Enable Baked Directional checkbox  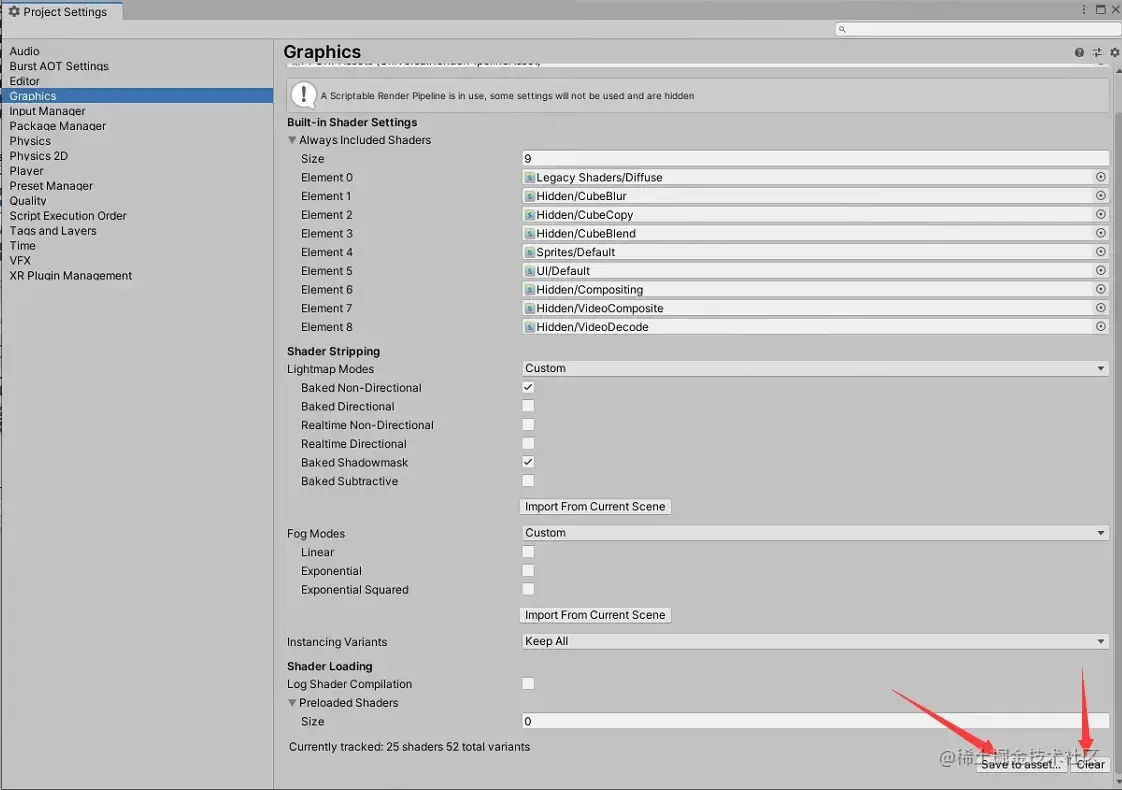(x=528, y=406)
